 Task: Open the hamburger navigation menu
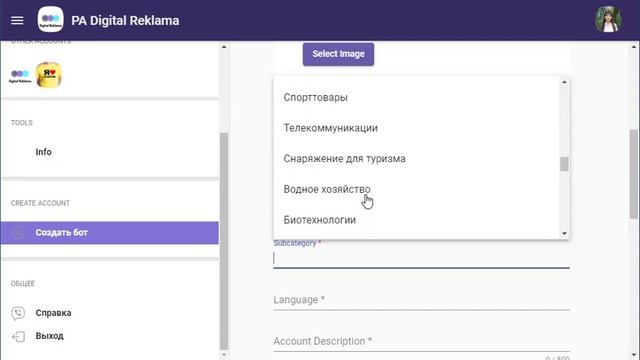[x=17, y=20]
